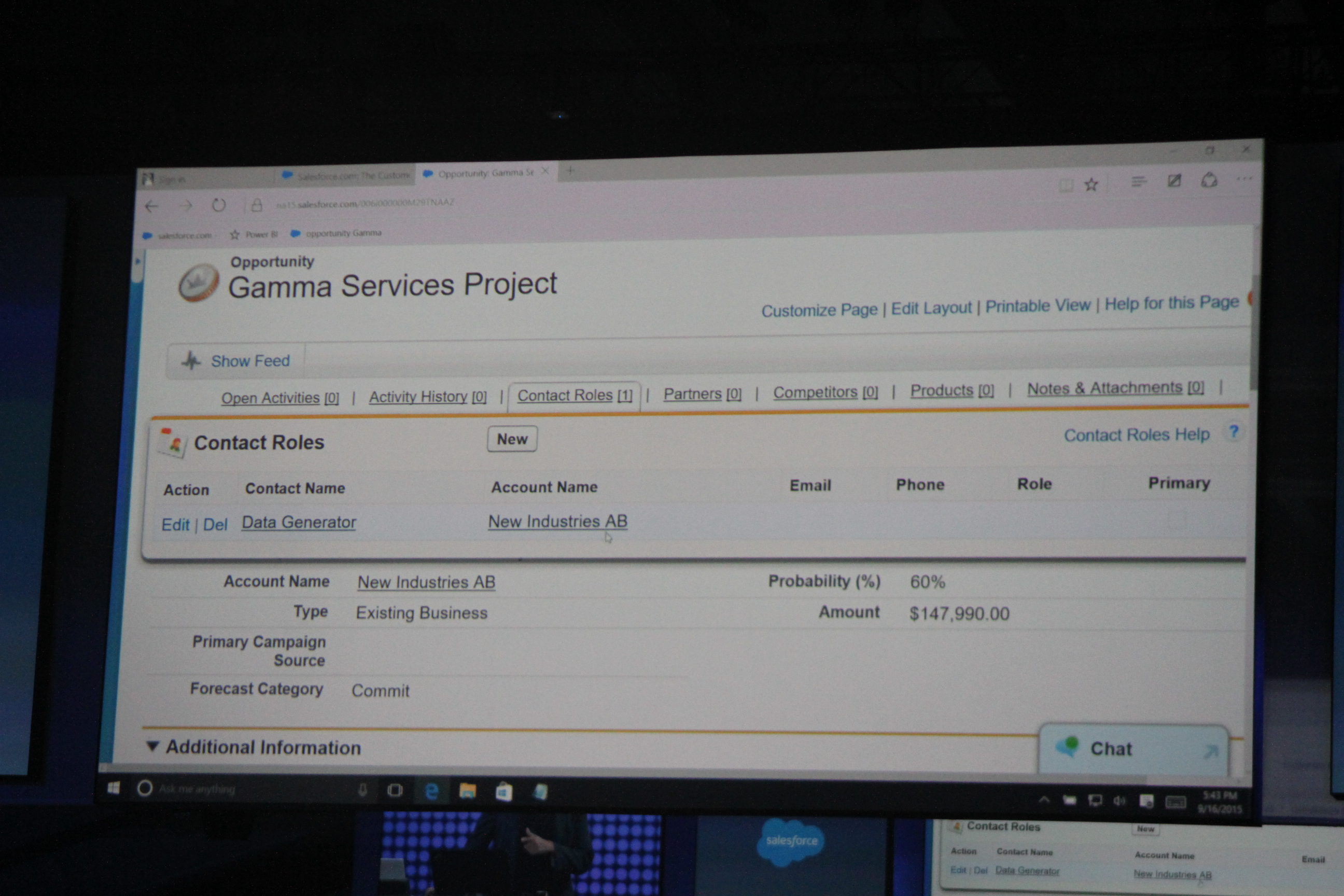Viewport: 1344px width, 896px height.
Task: Open Task View on the taskbar
Action: (x=395, y=790)
